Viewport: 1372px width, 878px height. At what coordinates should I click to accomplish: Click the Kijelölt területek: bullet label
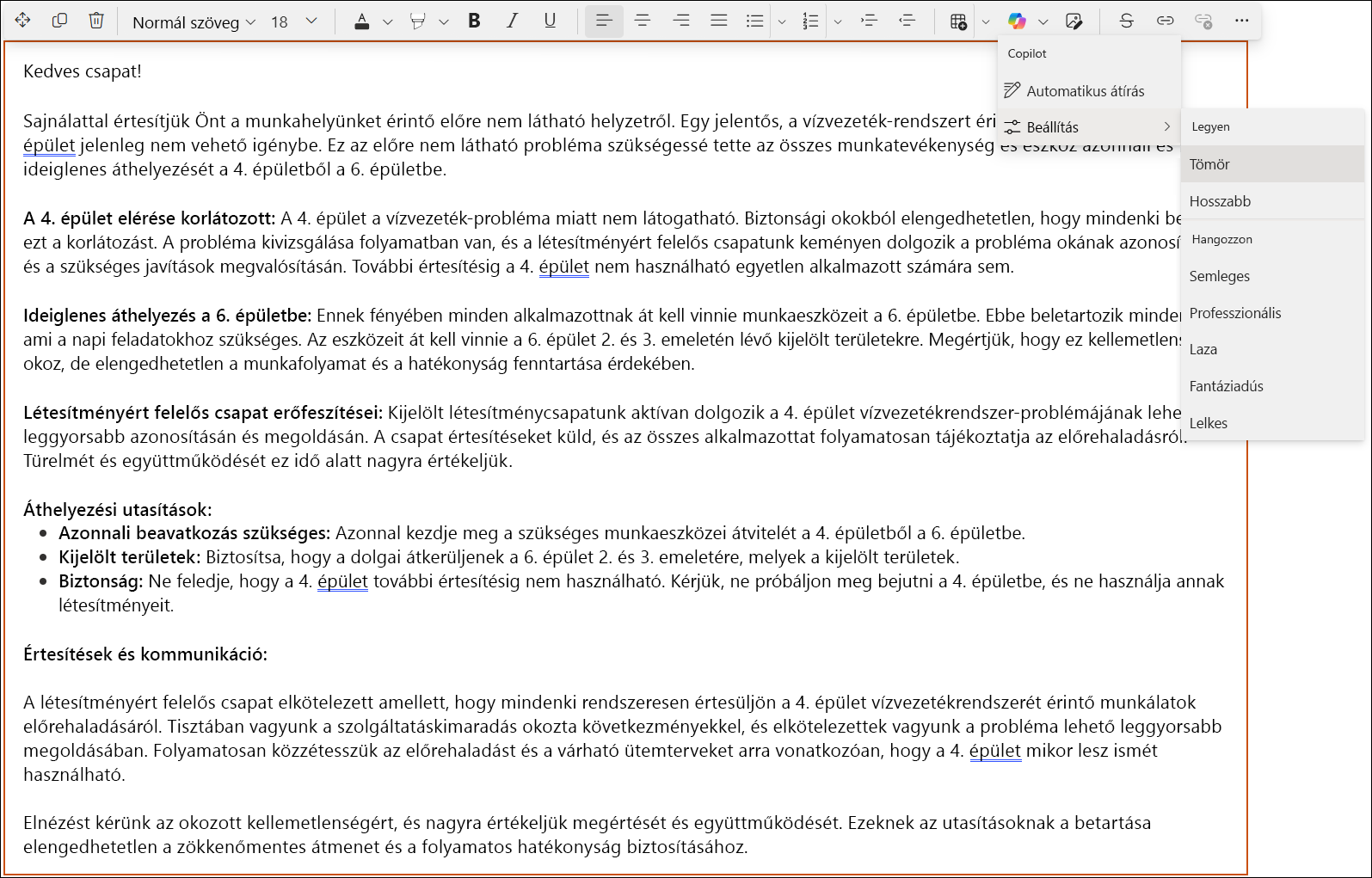(x=130, y=557)
